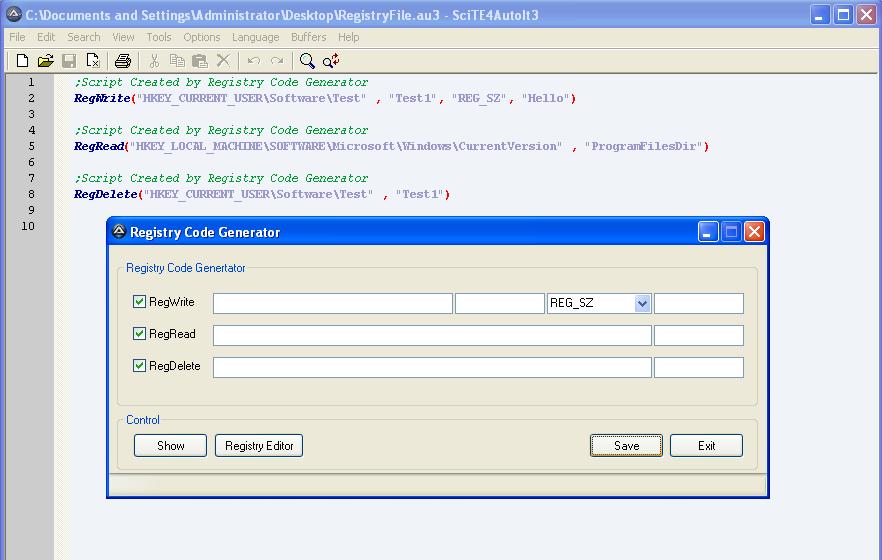
Task: Click the RegWrite code on line 2
Action: 325,98
